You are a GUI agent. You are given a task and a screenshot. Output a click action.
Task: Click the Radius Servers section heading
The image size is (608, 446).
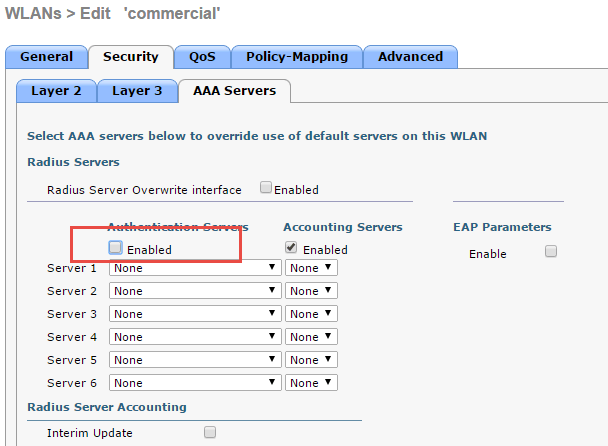click(73, 162)
